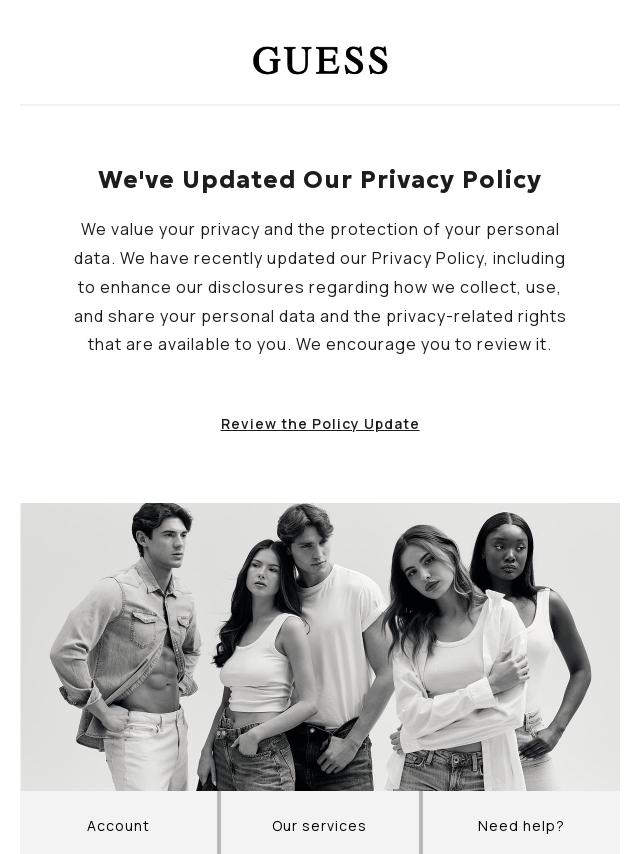Open the Account section

click(x=118, y=825)
